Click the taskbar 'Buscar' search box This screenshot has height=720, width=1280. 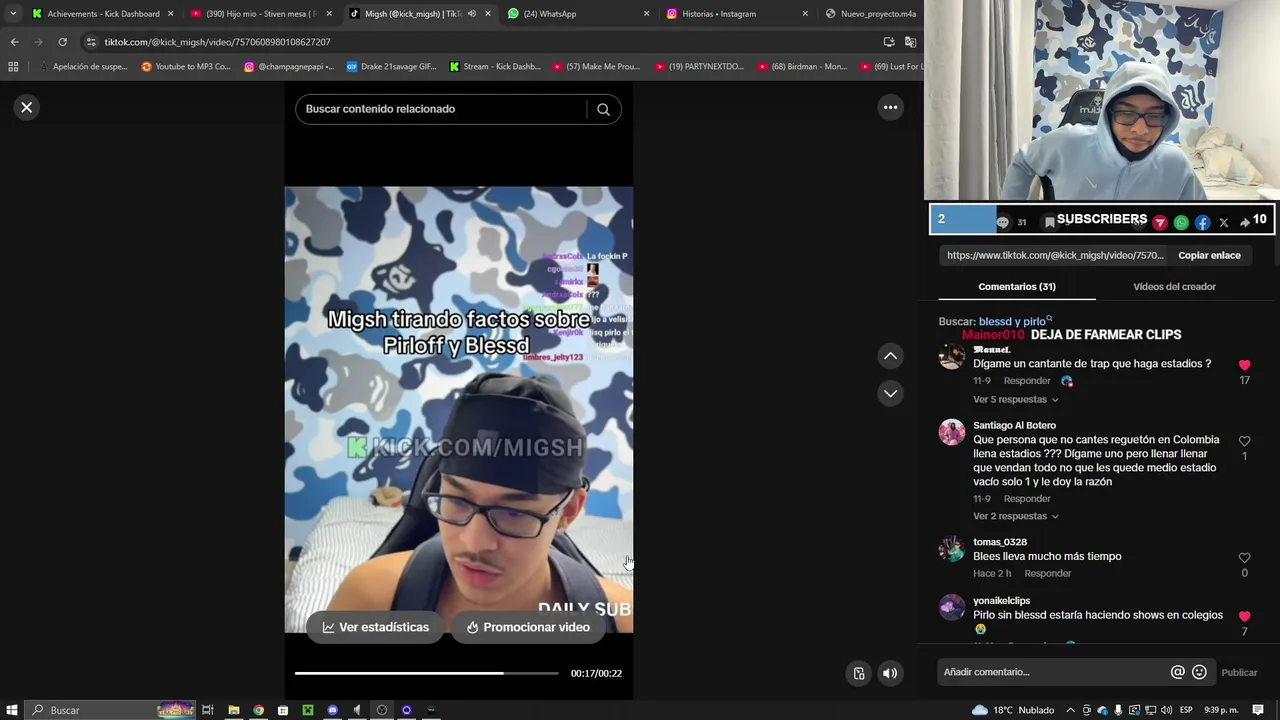coord(110,710)
